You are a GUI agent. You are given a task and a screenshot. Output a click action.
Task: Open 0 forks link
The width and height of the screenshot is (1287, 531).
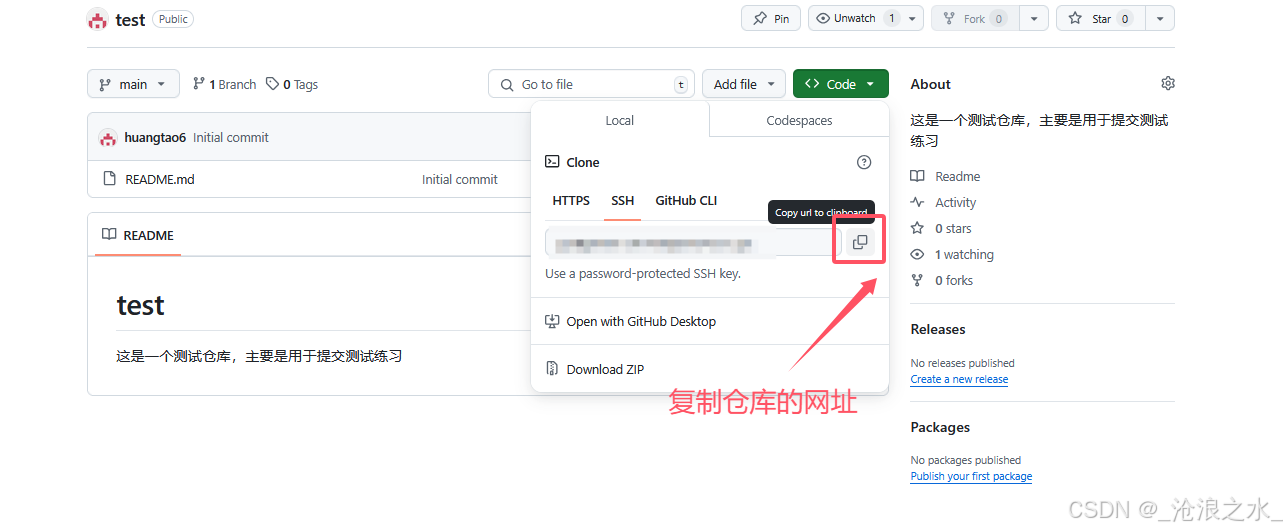coord(954,280)
